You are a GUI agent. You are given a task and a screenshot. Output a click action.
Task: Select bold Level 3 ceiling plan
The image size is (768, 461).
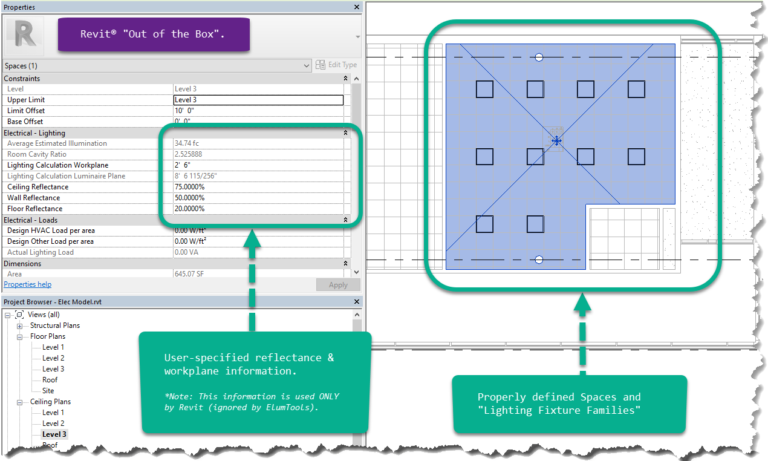click(54, 434)
